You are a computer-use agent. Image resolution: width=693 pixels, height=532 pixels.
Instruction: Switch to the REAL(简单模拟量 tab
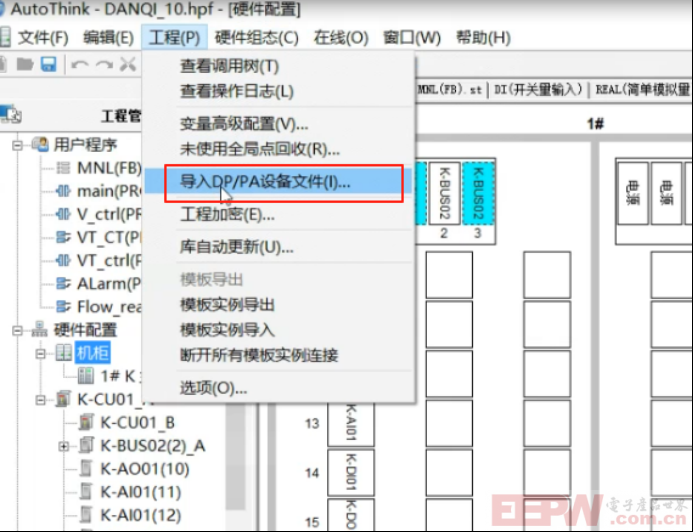643,90
